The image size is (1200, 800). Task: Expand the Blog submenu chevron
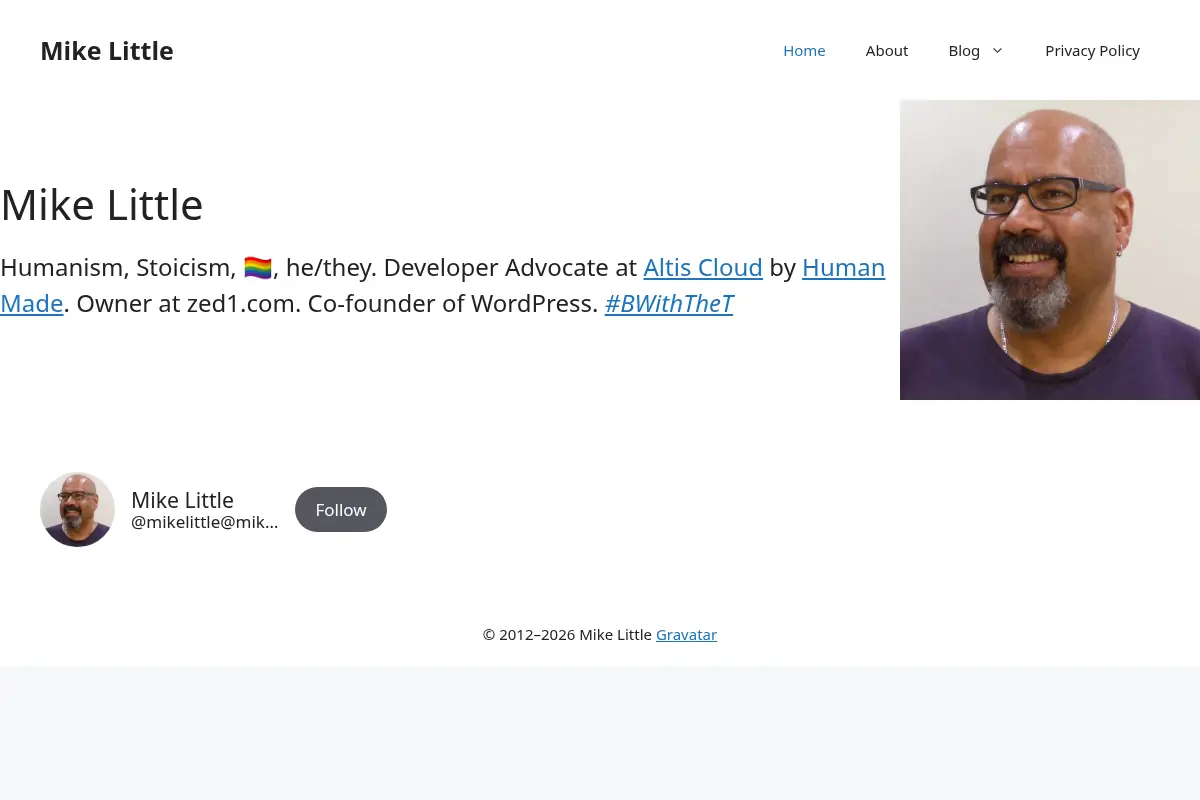[997, 50]
